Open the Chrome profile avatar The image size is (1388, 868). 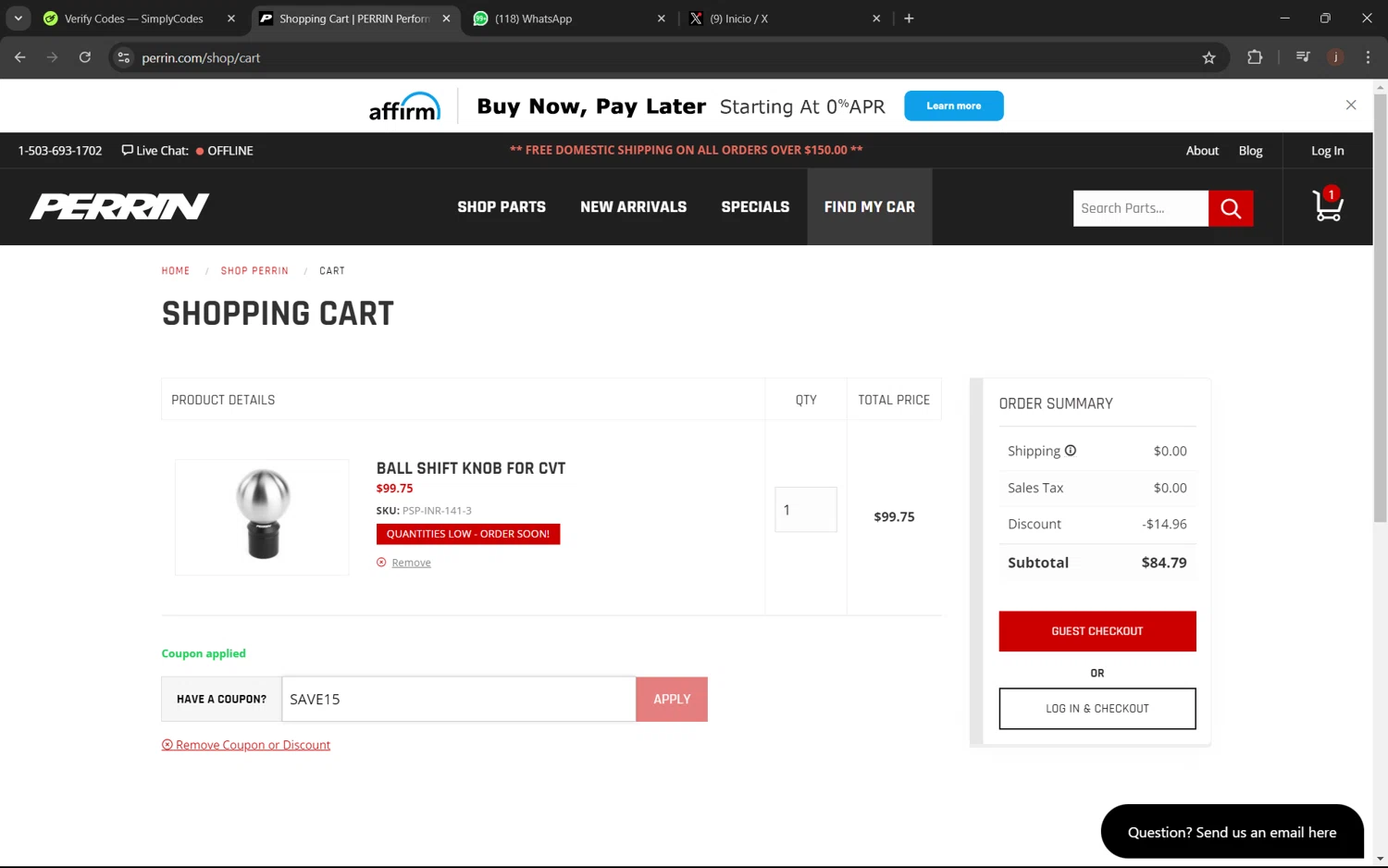click(x=1335, y=57)
